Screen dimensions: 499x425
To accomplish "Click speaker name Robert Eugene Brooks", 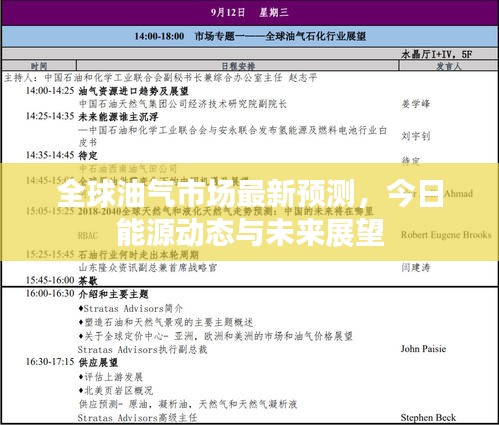I will pyautogui.click(x=446, y=235).
